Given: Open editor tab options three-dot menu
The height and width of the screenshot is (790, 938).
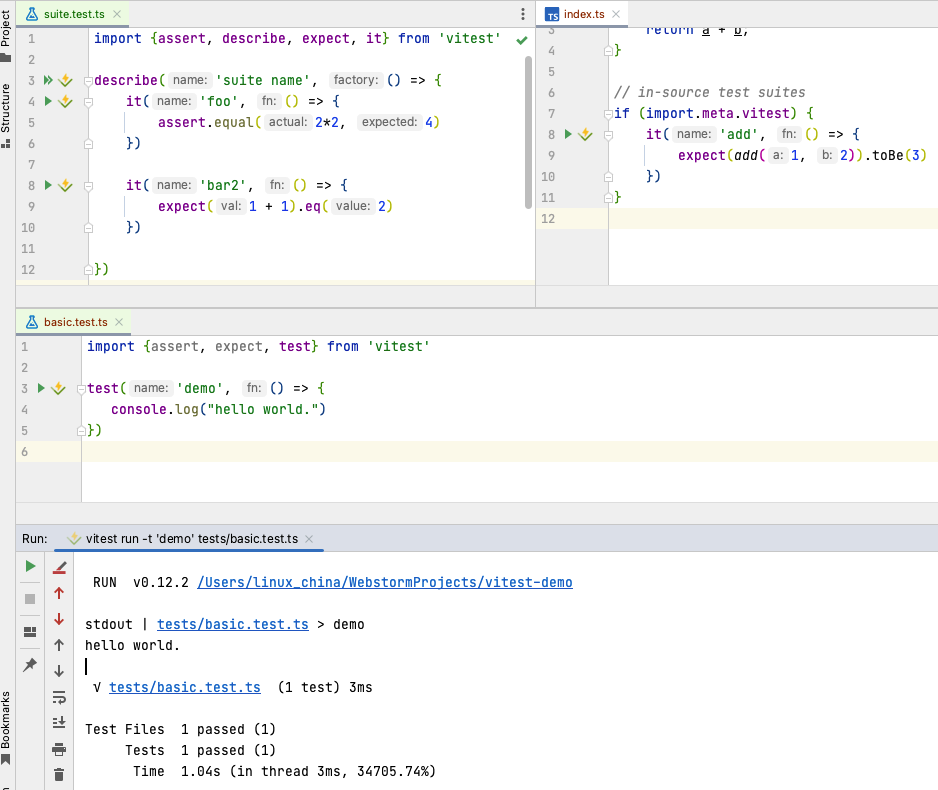Looking at the screenshot, I should (x=523, y=14).
